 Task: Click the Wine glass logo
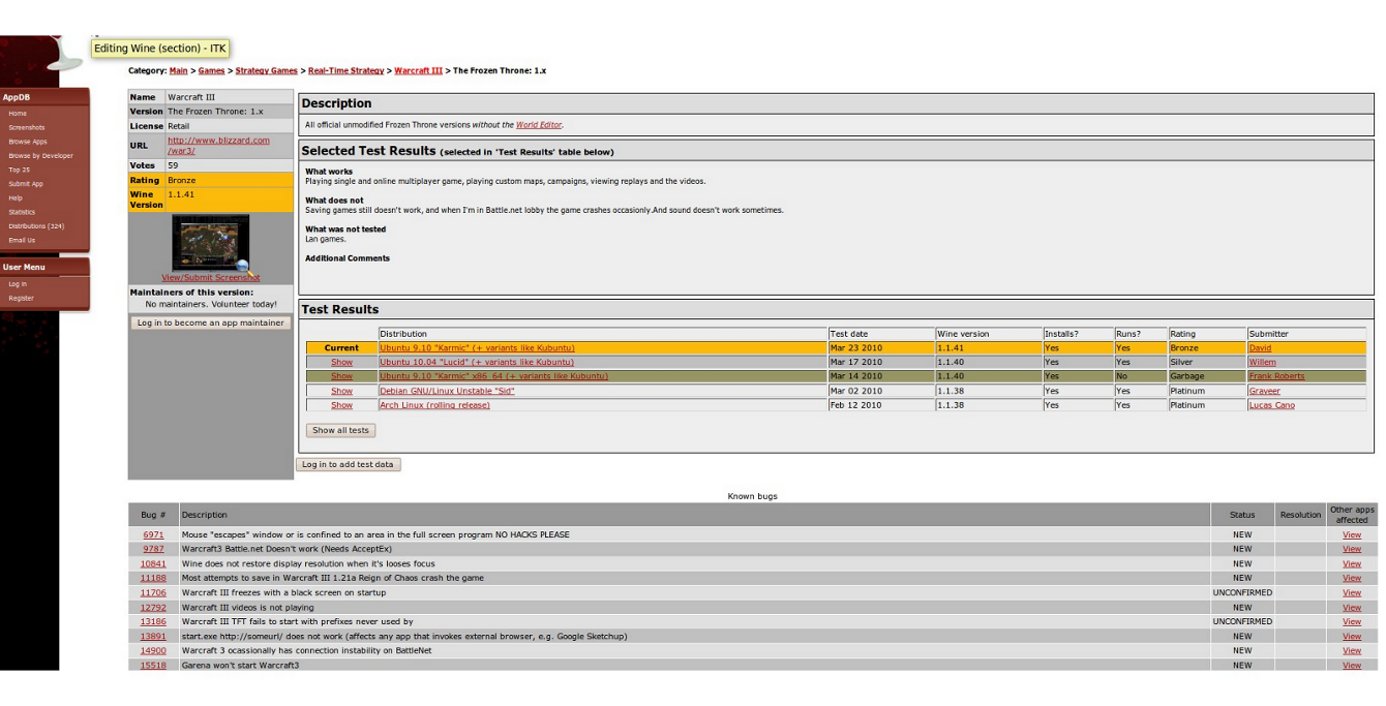coord(65,55)
